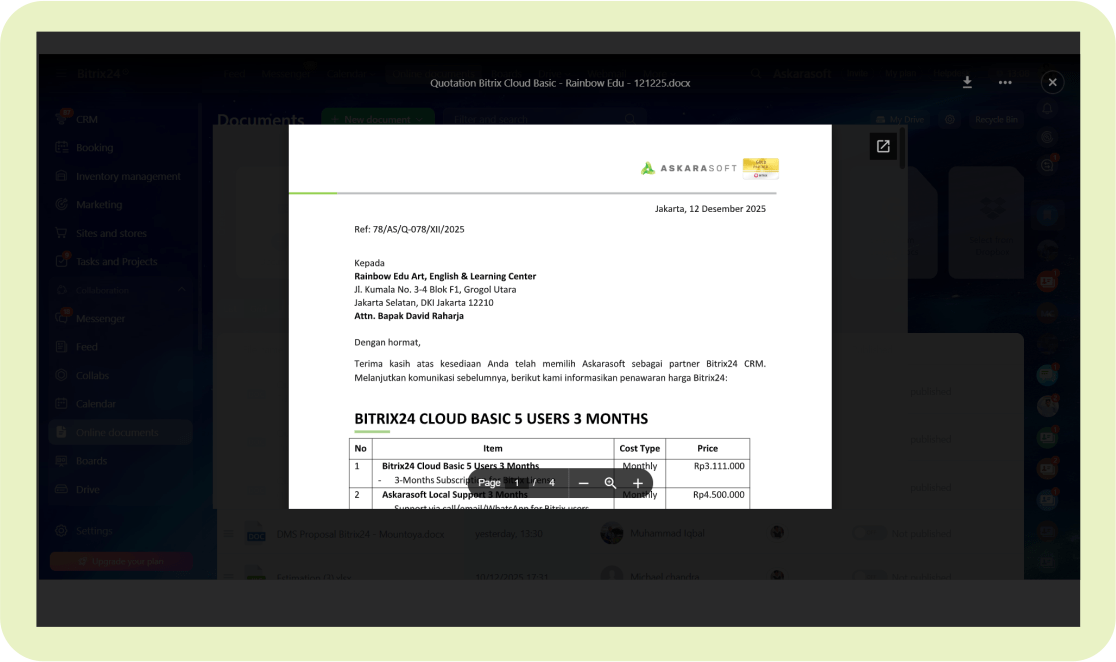
Task: Click the current page number field
Action: (517, 483)
